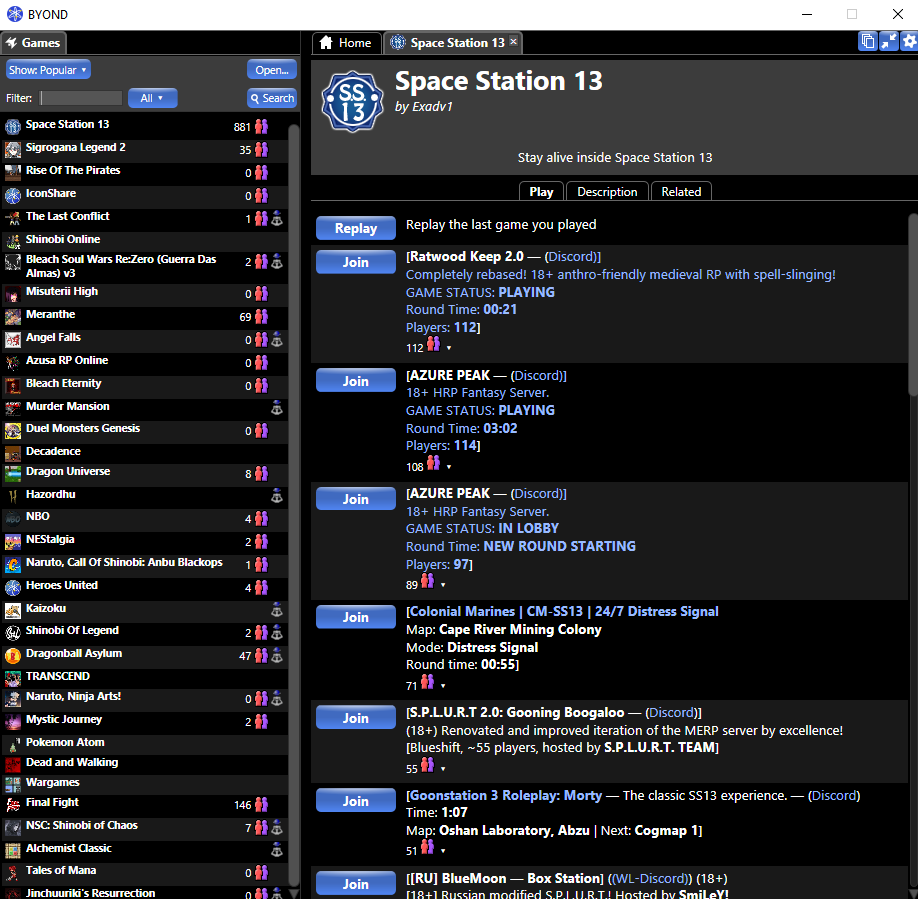Image resolution: width=918 pixels, height=899 pixels.
Task: Click the Replay button
Action: [355, 228]
